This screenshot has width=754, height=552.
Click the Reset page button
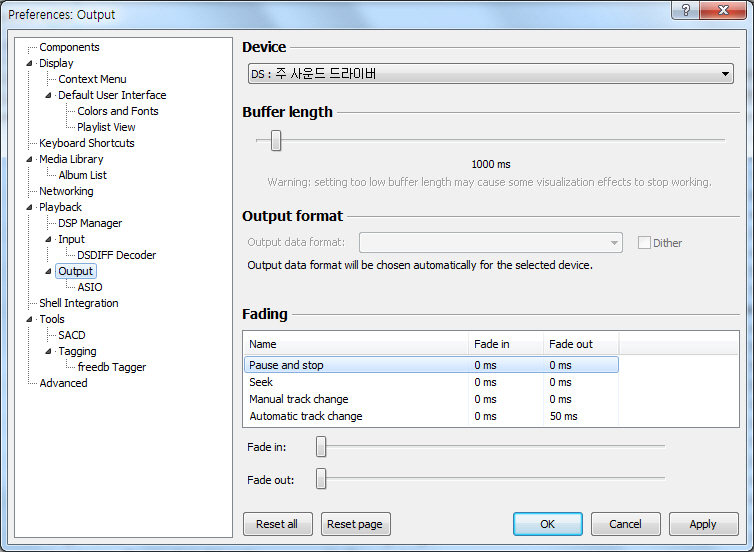pyautogui.click(x=355, y=524)
